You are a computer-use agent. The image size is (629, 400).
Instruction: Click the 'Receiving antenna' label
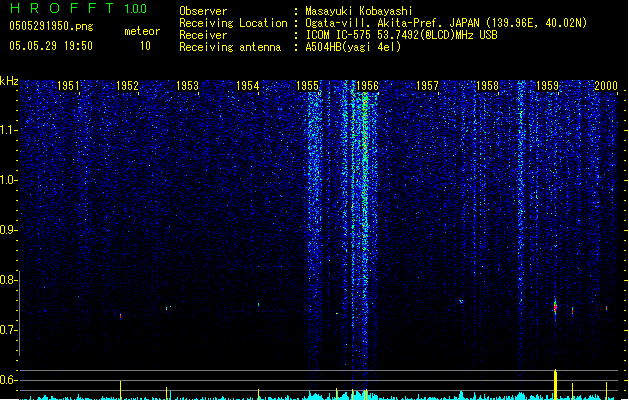(230, 47)
